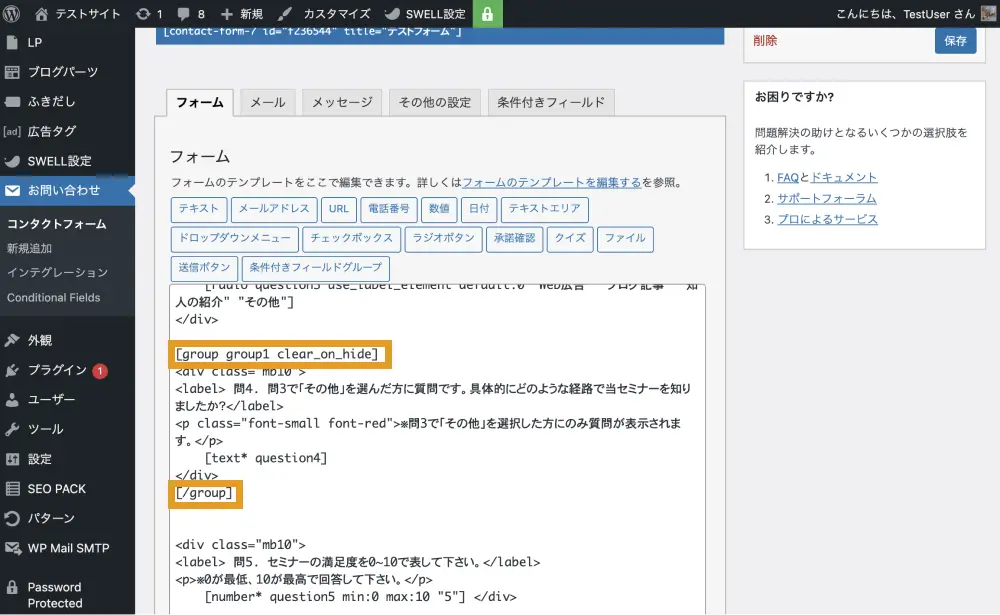Open the サポートフォーラム link

click(x=827, y=198)
